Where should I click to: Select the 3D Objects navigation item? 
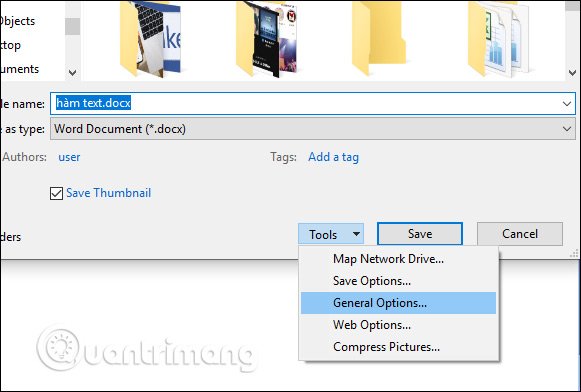click(x=17, y=21)
